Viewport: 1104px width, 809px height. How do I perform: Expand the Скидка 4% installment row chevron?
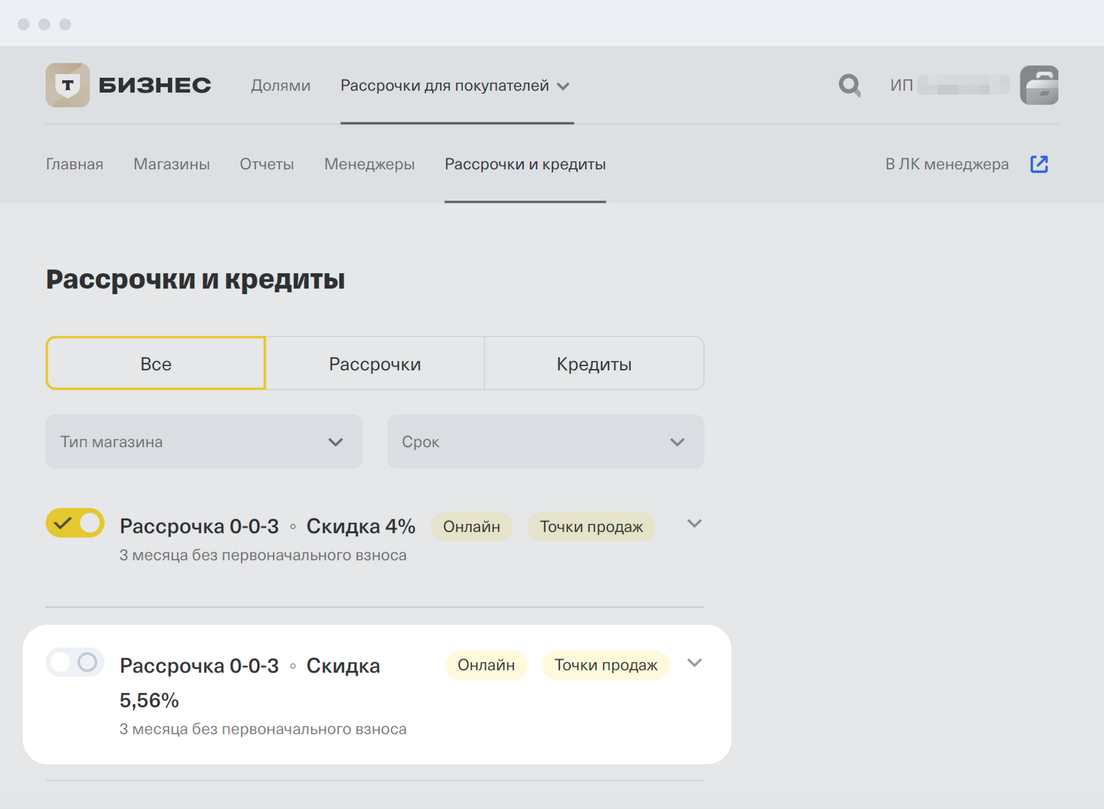click(694, 524)
